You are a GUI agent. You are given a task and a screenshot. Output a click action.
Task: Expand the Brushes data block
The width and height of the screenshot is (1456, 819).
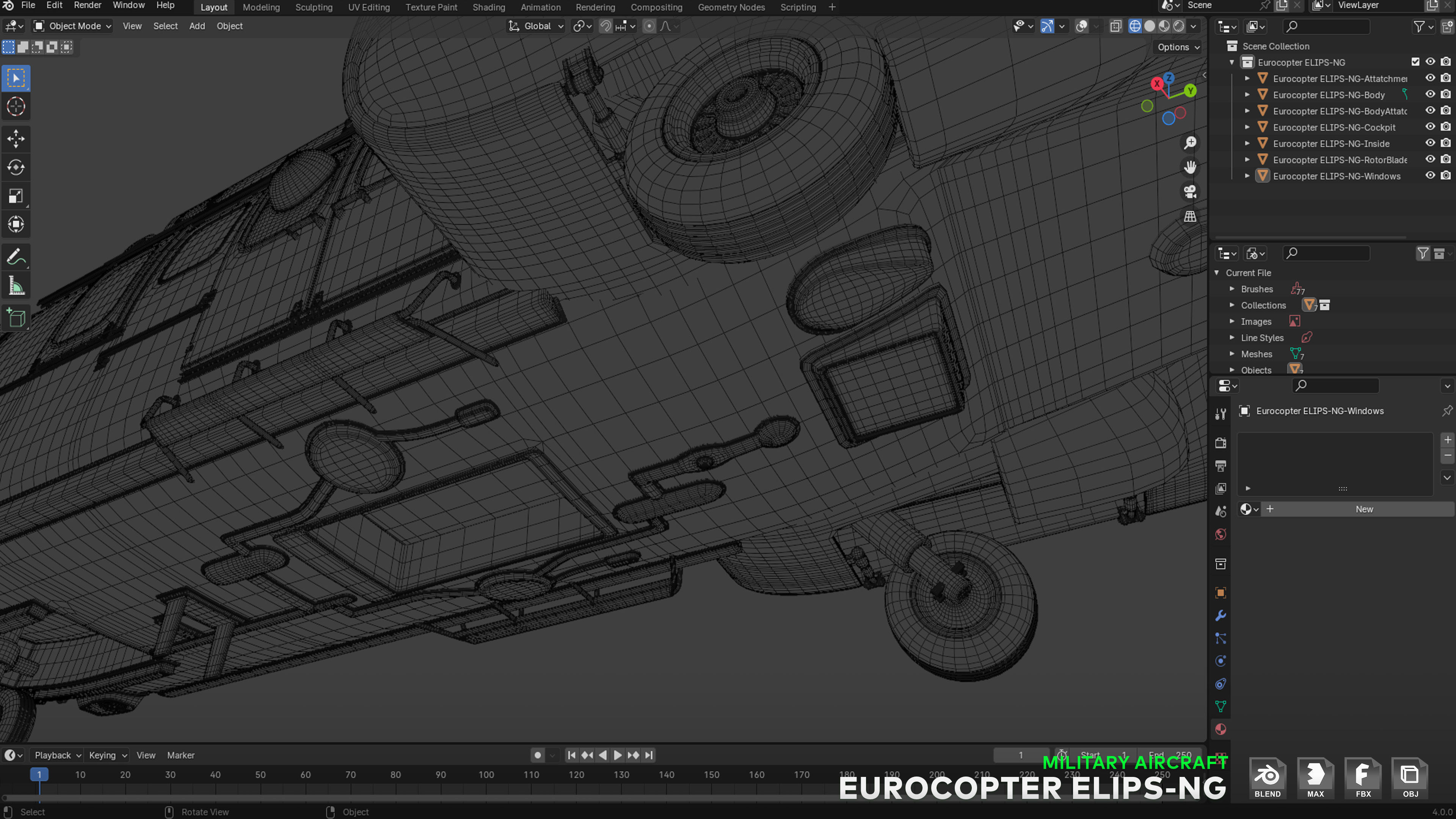pyautogui.click(x=1232, y=289)
